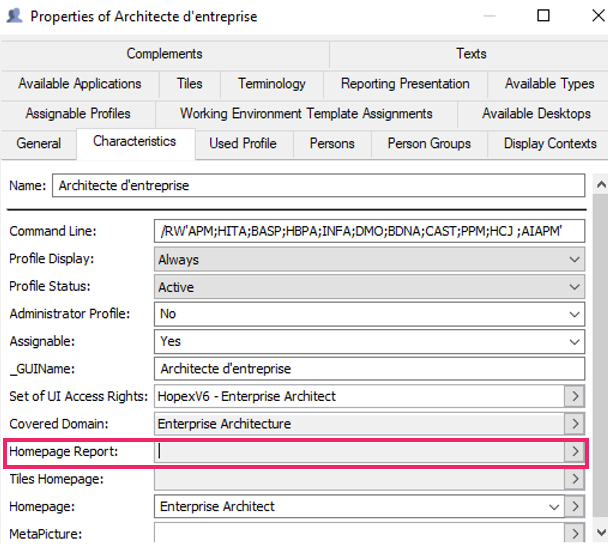This screenshot has height=544, width=608.
Task: Select the Available Desktops tab
Action: [x=536, y=114]
